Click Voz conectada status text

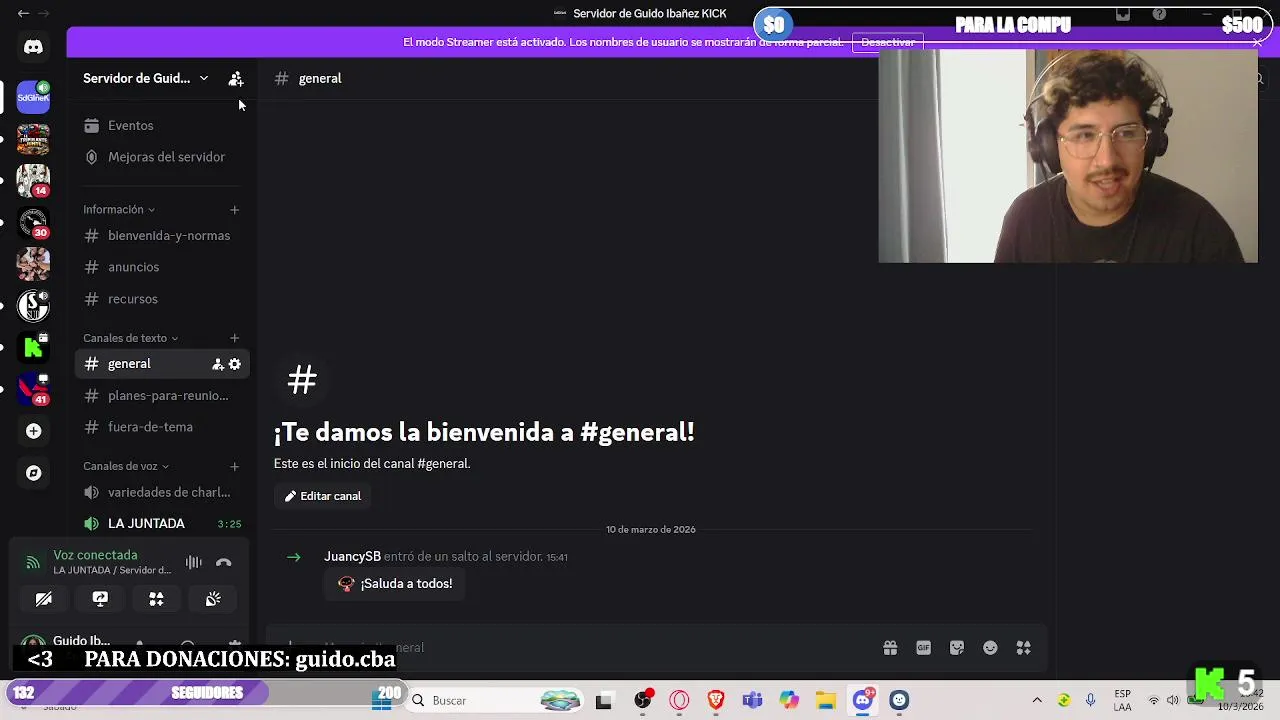(x=95, y=555)
